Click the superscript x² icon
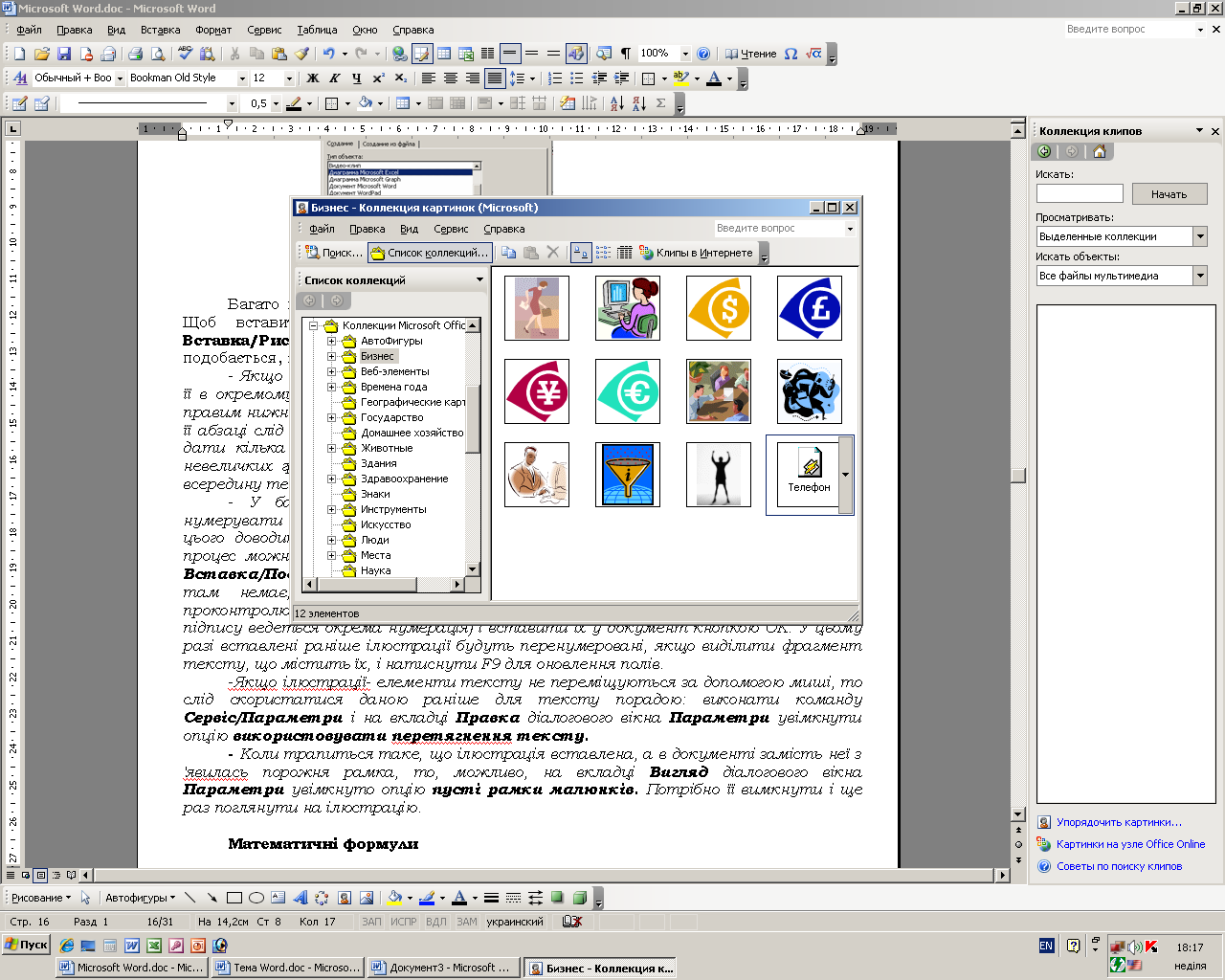This screenshot has width=1225, height=980. [x=379, y=78]
